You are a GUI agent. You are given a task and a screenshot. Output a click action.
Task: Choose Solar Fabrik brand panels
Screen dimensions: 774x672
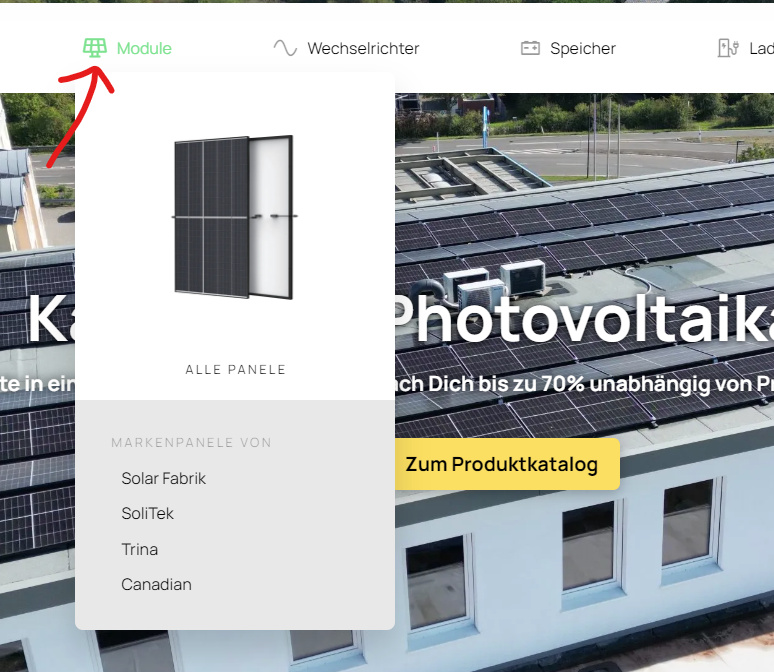pyautogui.click(x=164, y=478)
